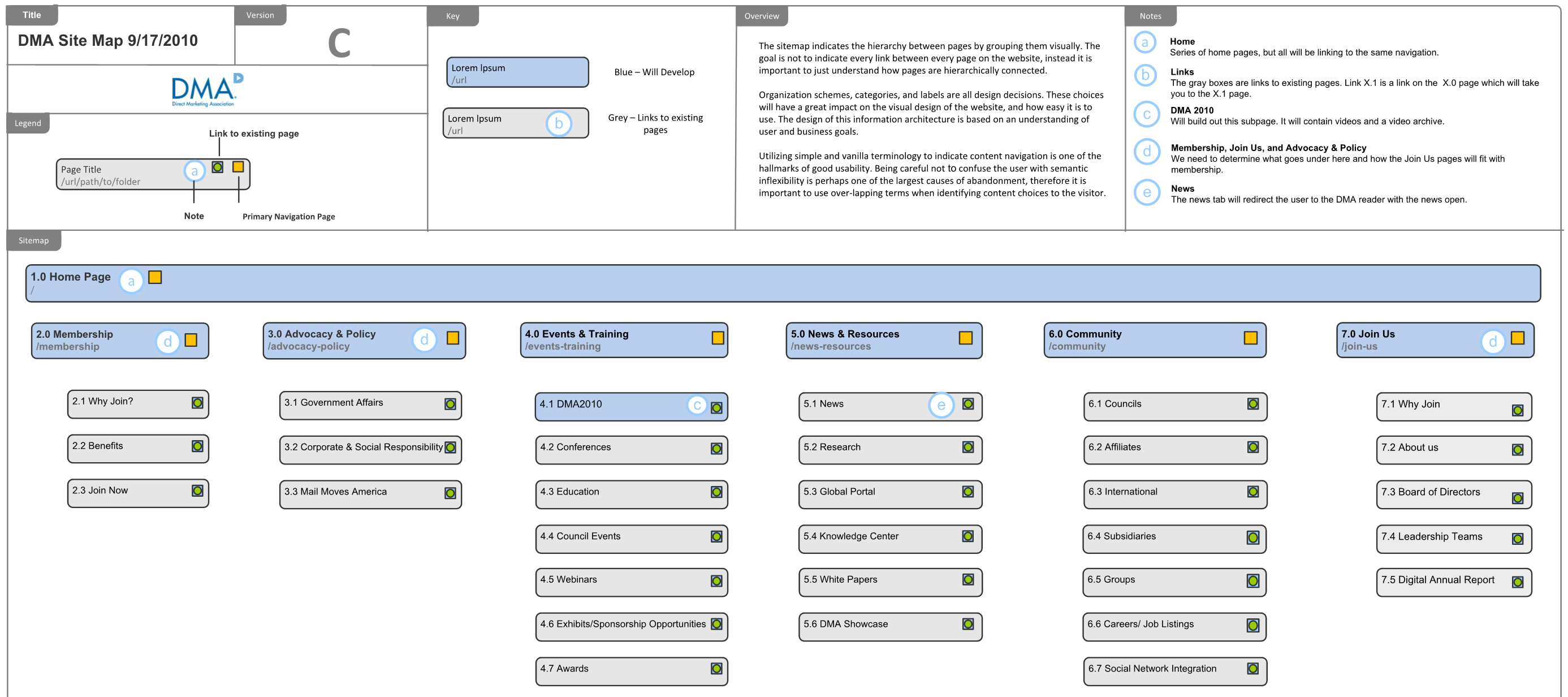Open the 6.6 Careers/ Job Listings box
This screenshot has width=1568, height=697.
click(1174, 627)
